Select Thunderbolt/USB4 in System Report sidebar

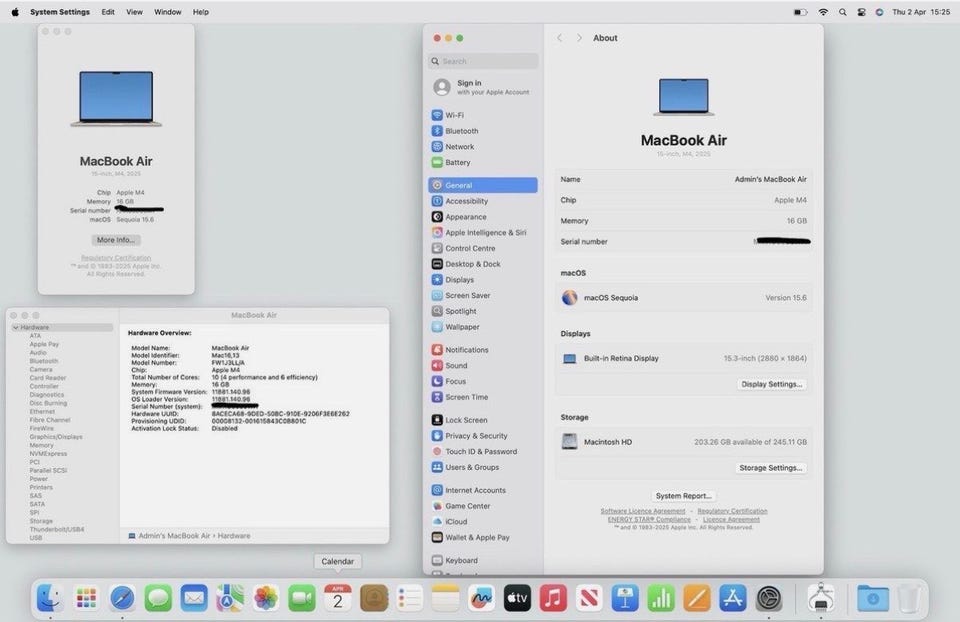(x=57, y=530)
